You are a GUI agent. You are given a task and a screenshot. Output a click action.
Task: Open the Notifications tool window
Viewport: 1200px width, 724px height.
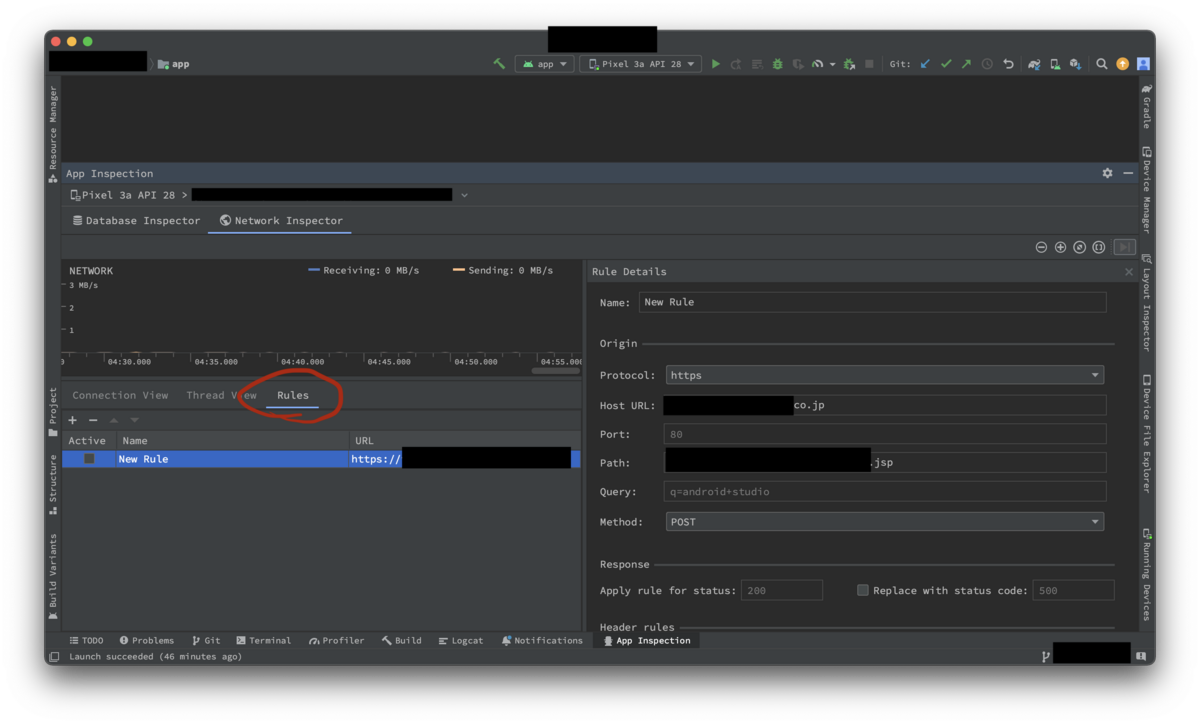point(541,640)
